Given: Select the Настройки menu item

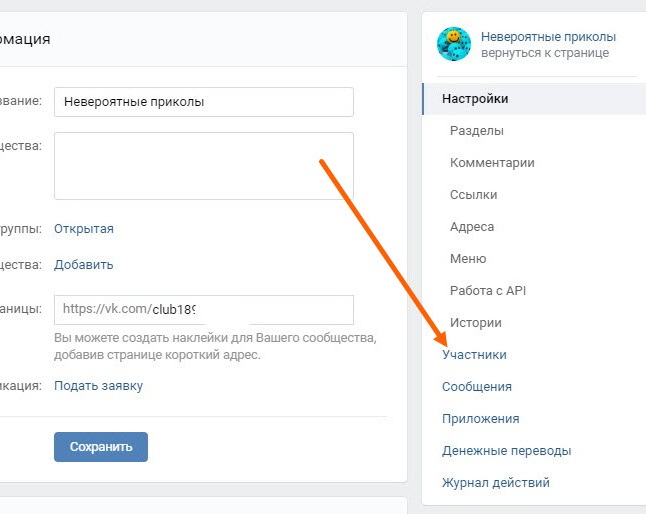Looking at the screenshot, I should [x=475, y=99].
